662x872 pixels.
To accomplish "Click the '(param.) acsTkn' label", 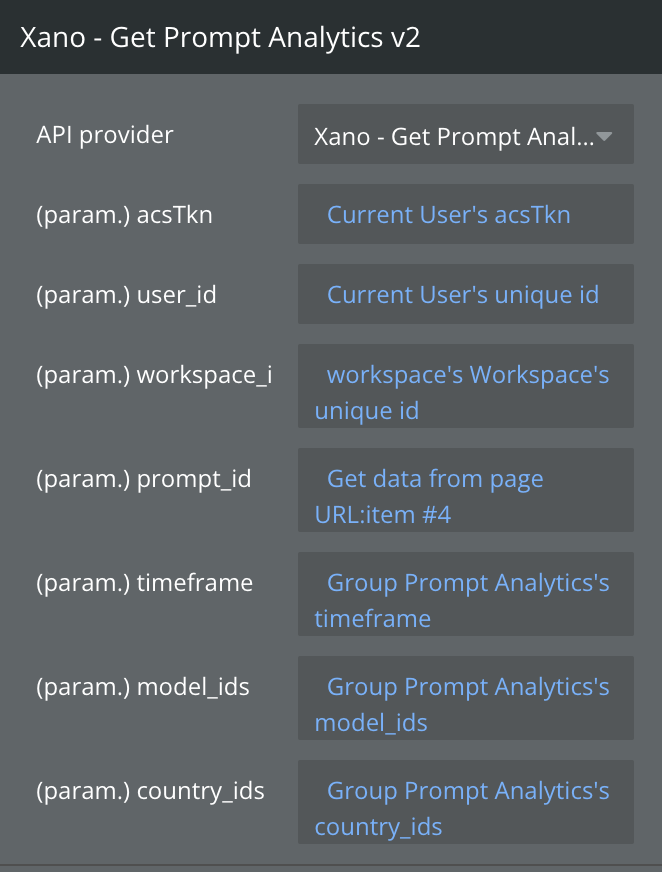I will point(124,215).
